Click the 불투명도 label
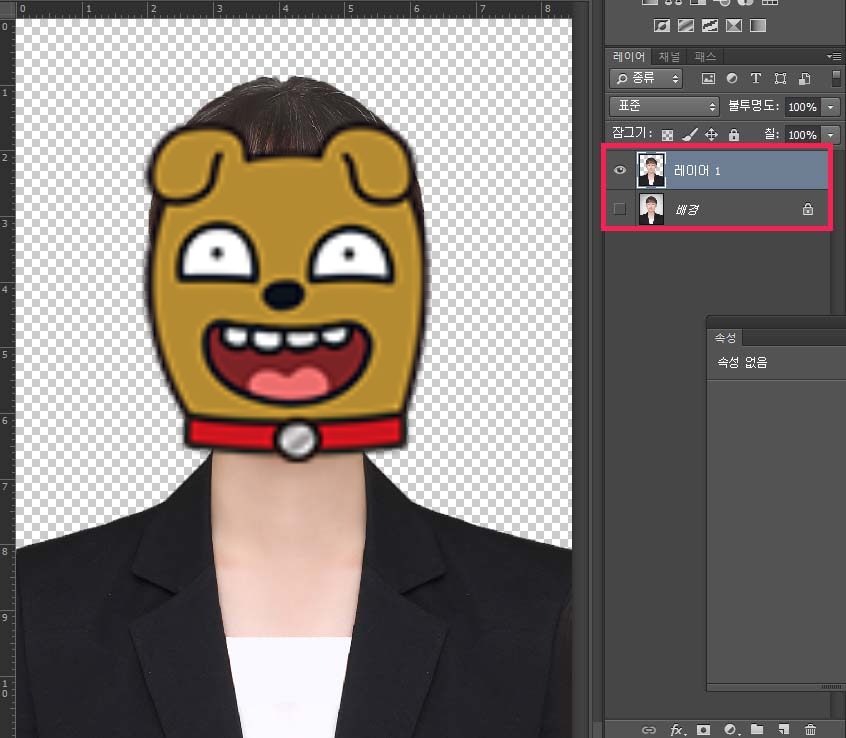 click(753, 106)
